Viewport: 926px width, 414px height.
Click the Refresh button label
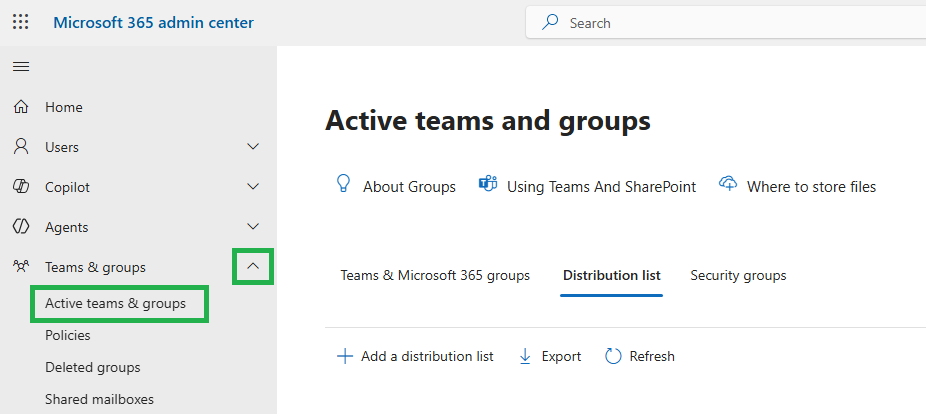(x=652, y=356)
